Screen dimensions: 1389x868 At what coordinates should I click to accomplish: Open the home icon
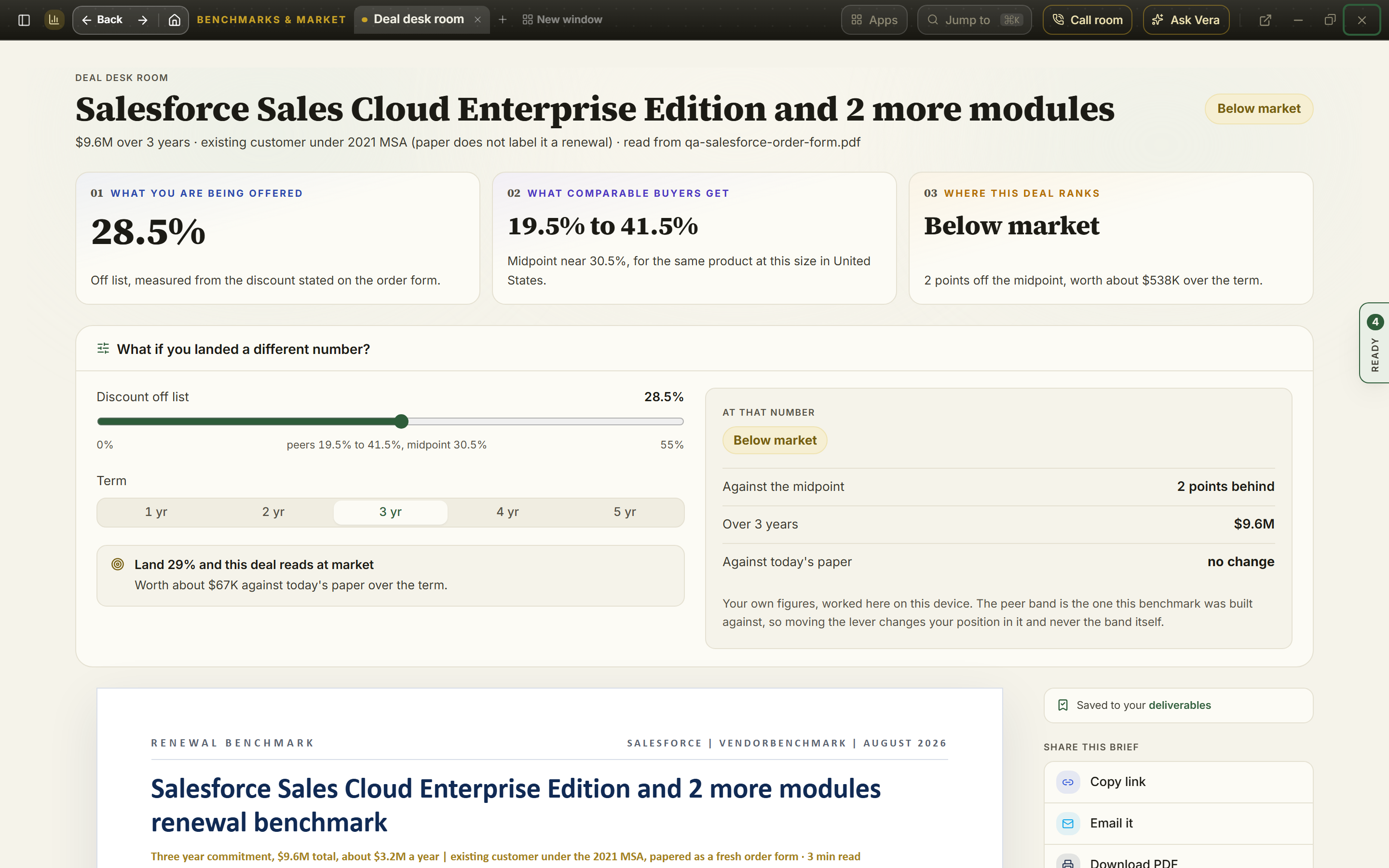[175, 20]
